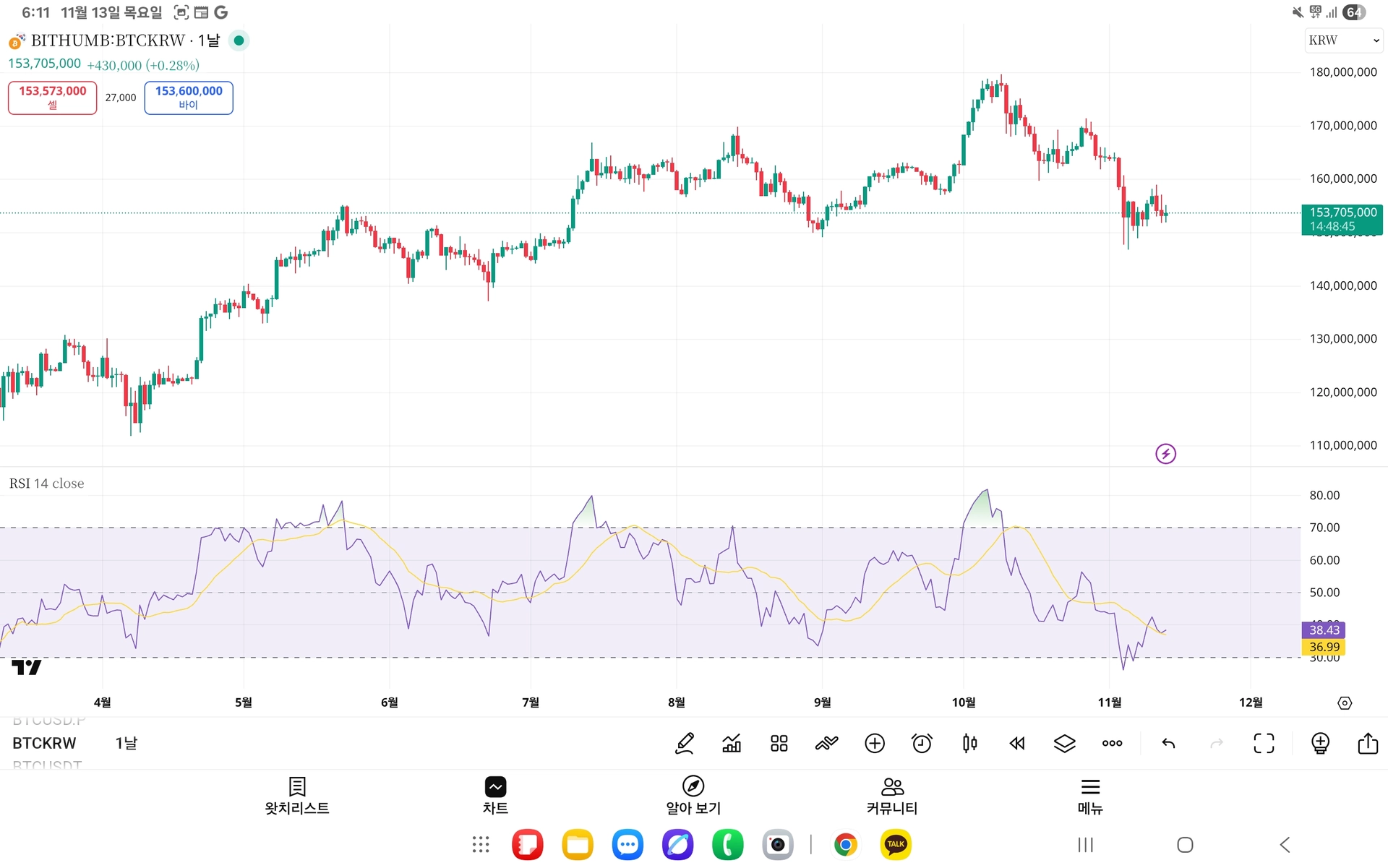Start bar replay with rewind icon
The height and width of the screenshot is (868, 1388).
pyautogui.click(x=1017, y=743)
